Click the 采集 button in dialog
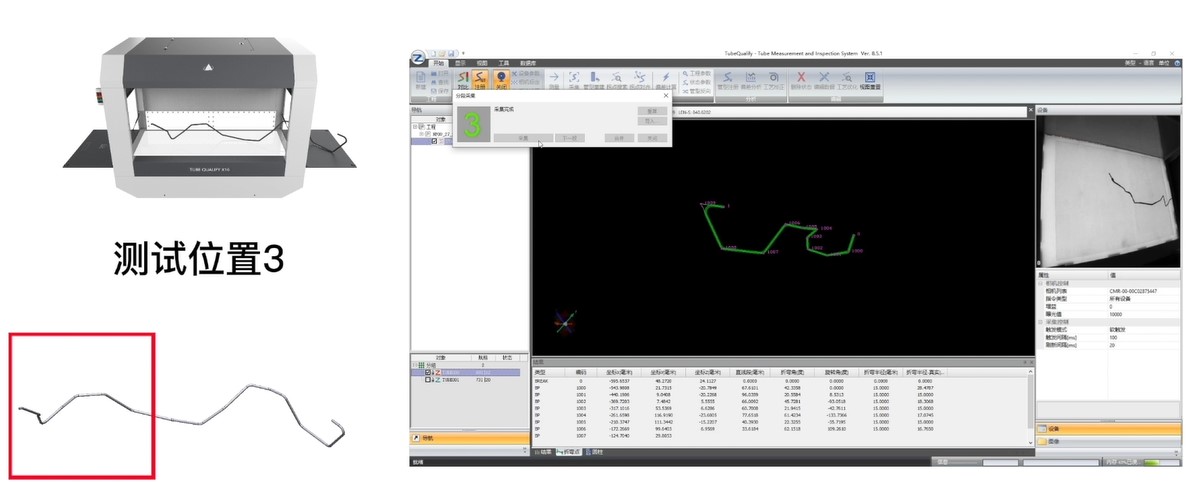Viewport: 1187px width, 482px height. (x=525, y=138)
